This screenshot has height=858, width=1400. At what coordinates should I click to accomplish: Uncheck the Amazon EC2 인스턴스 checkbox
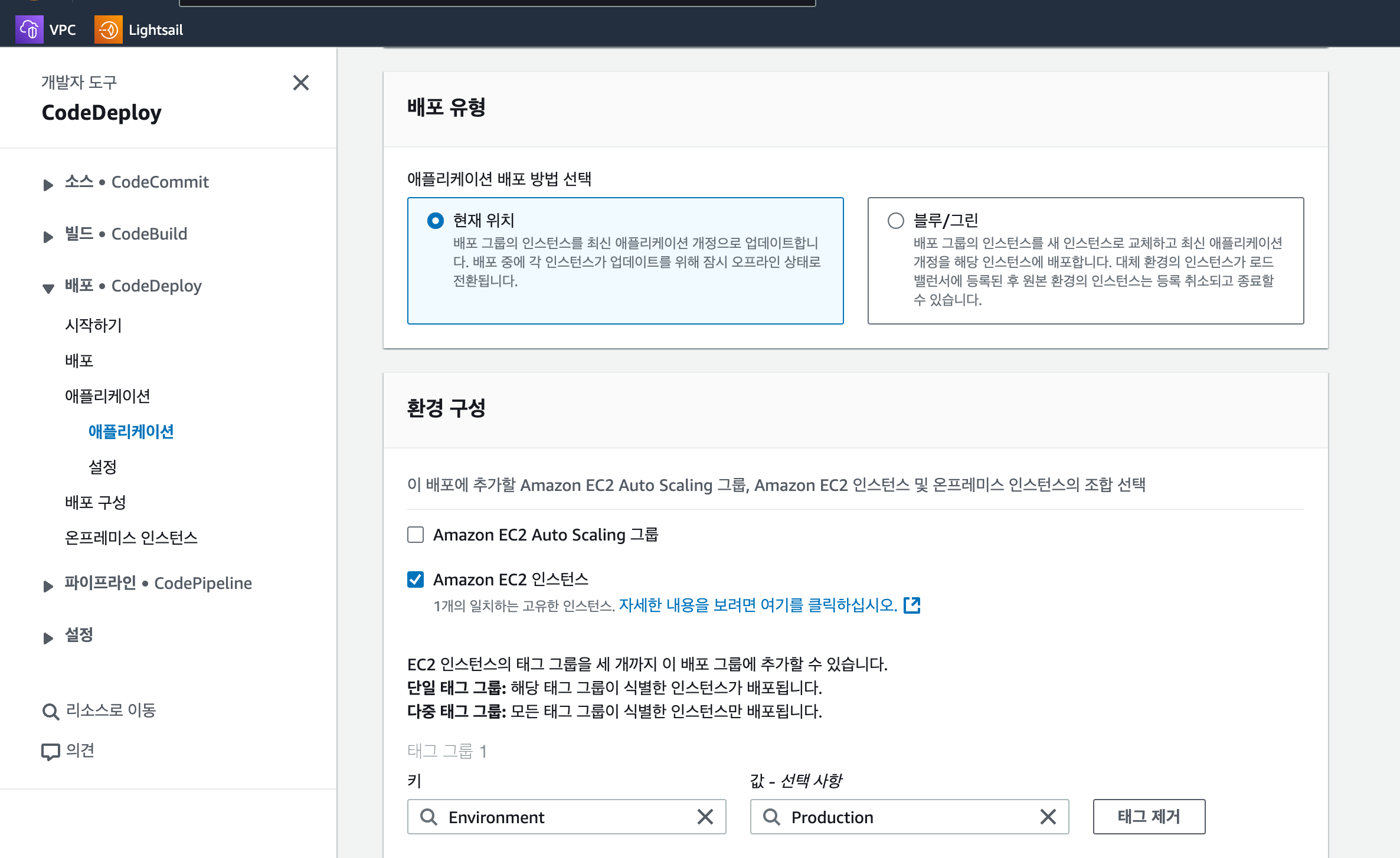click(415, 579)
